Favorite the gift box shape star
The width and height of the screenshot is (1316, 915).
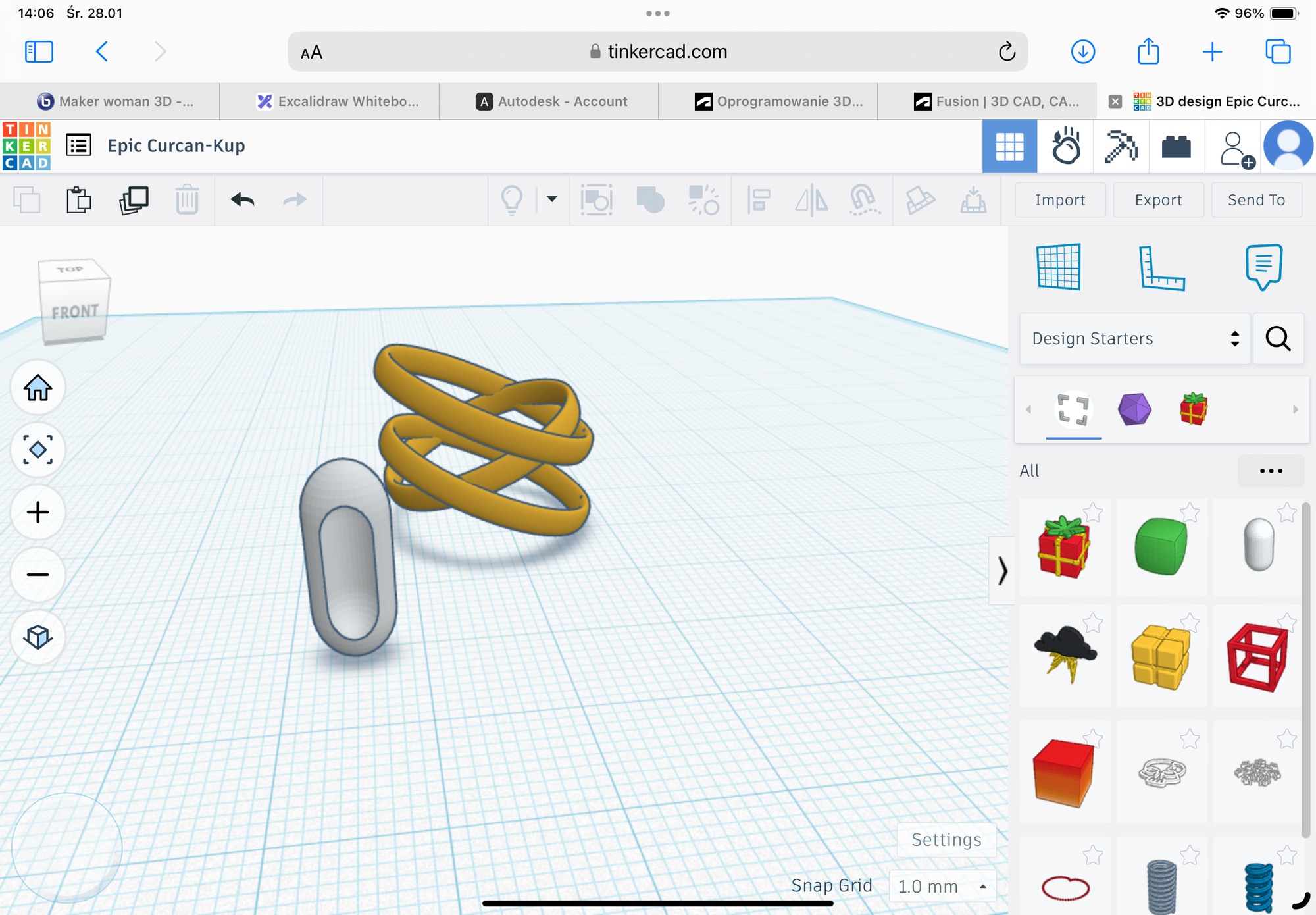1093,512
